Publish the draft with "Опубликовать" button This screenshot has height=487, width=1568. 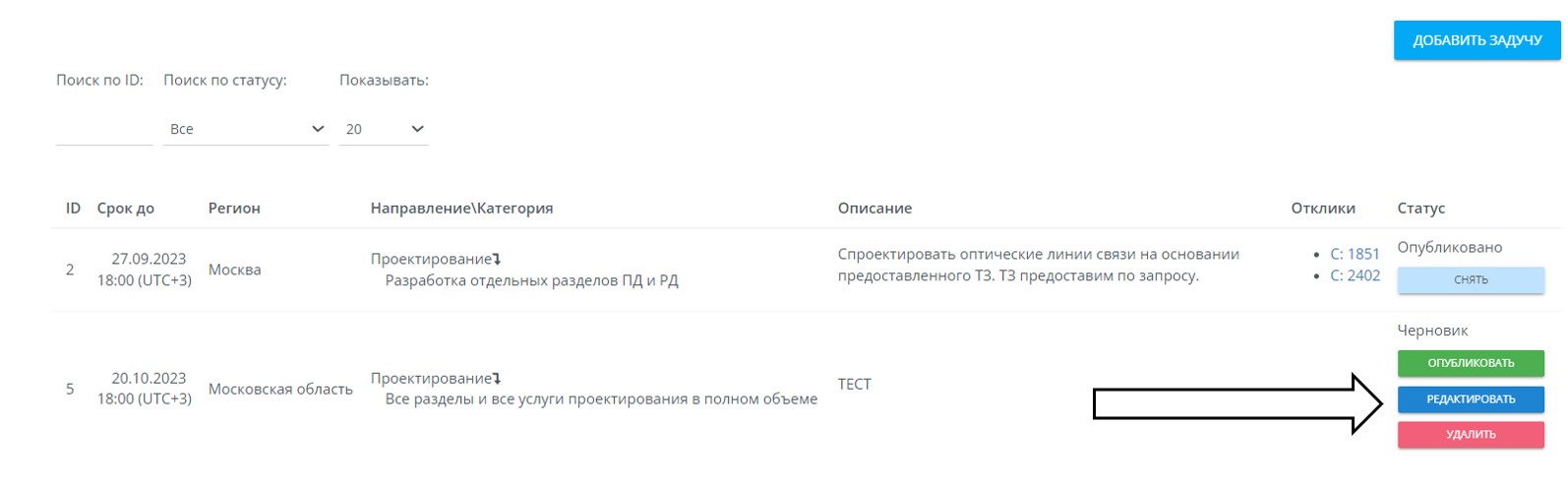pyautogui.click(x=1471, y=363)
